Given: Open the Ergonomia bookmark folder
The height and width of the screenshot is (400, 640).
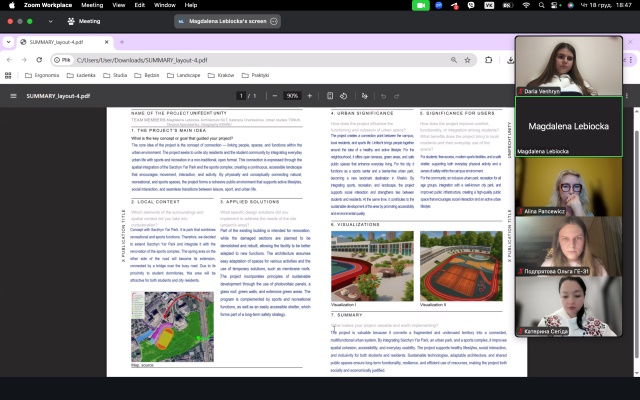Looking at the screenshot, I should coord(42,75).
